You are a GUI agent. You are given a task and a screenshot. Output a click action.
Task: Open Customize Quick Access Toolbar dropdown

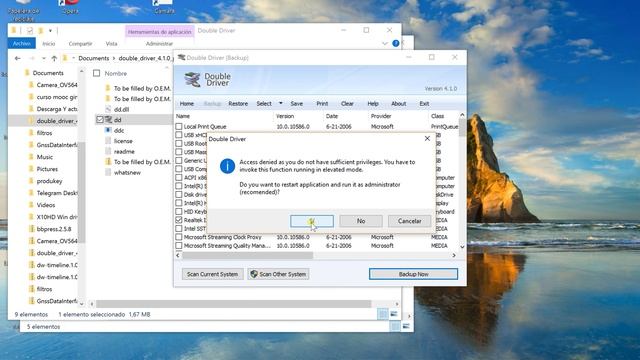click(x=50, y=31)
